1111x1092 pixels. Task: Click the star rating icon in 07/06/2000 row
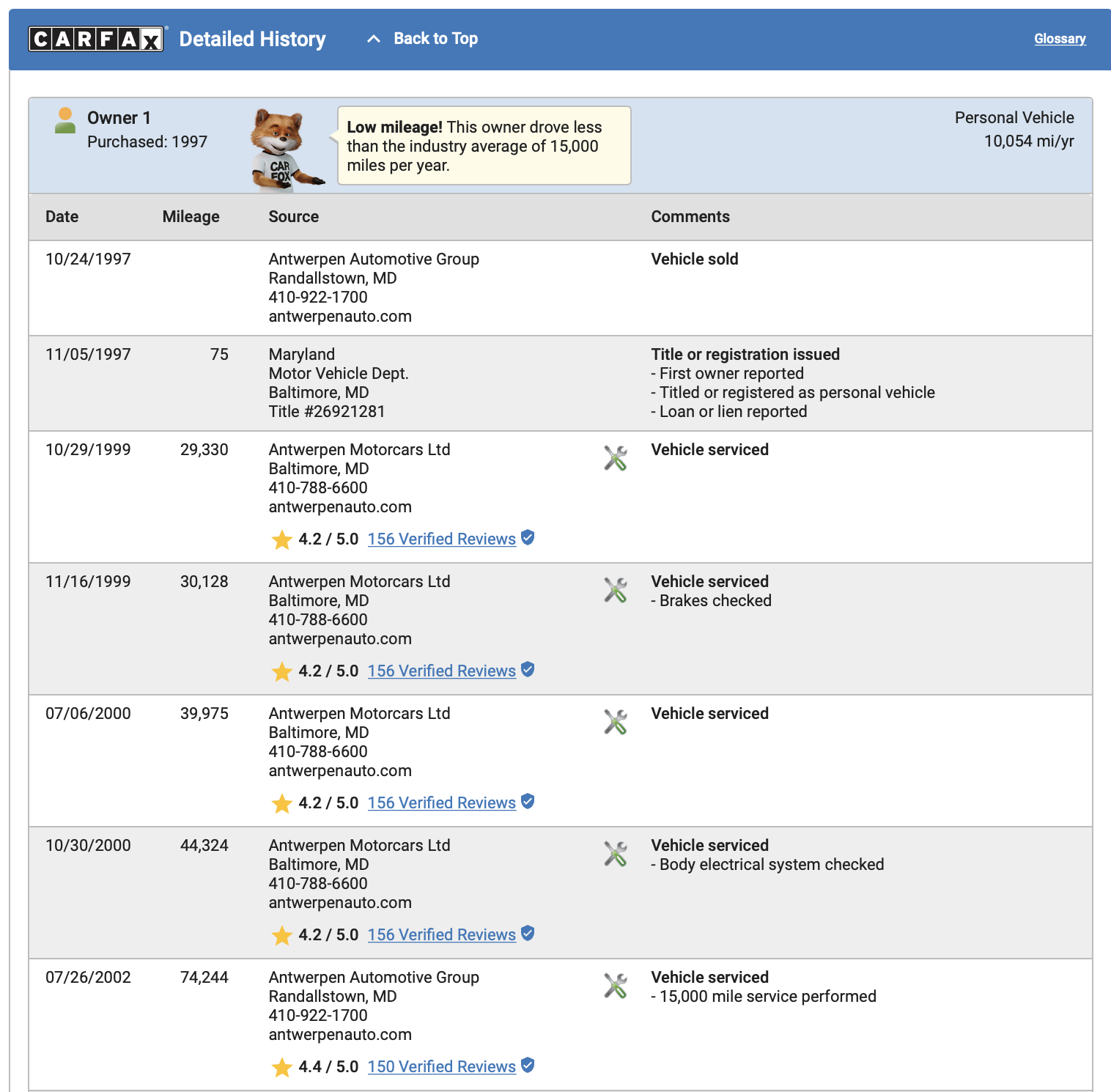click(x=282, y=803)
